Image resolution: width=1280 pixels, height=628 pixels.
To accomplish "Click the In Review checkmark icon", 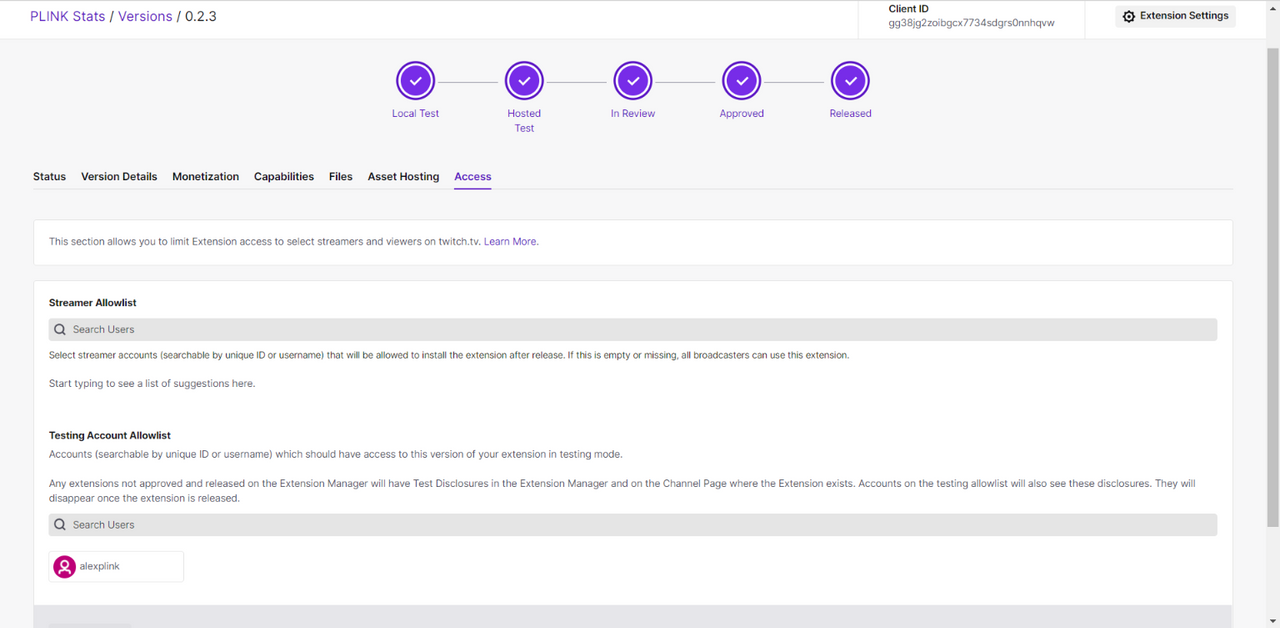I will pyautogui.click(x=633, y=80).
